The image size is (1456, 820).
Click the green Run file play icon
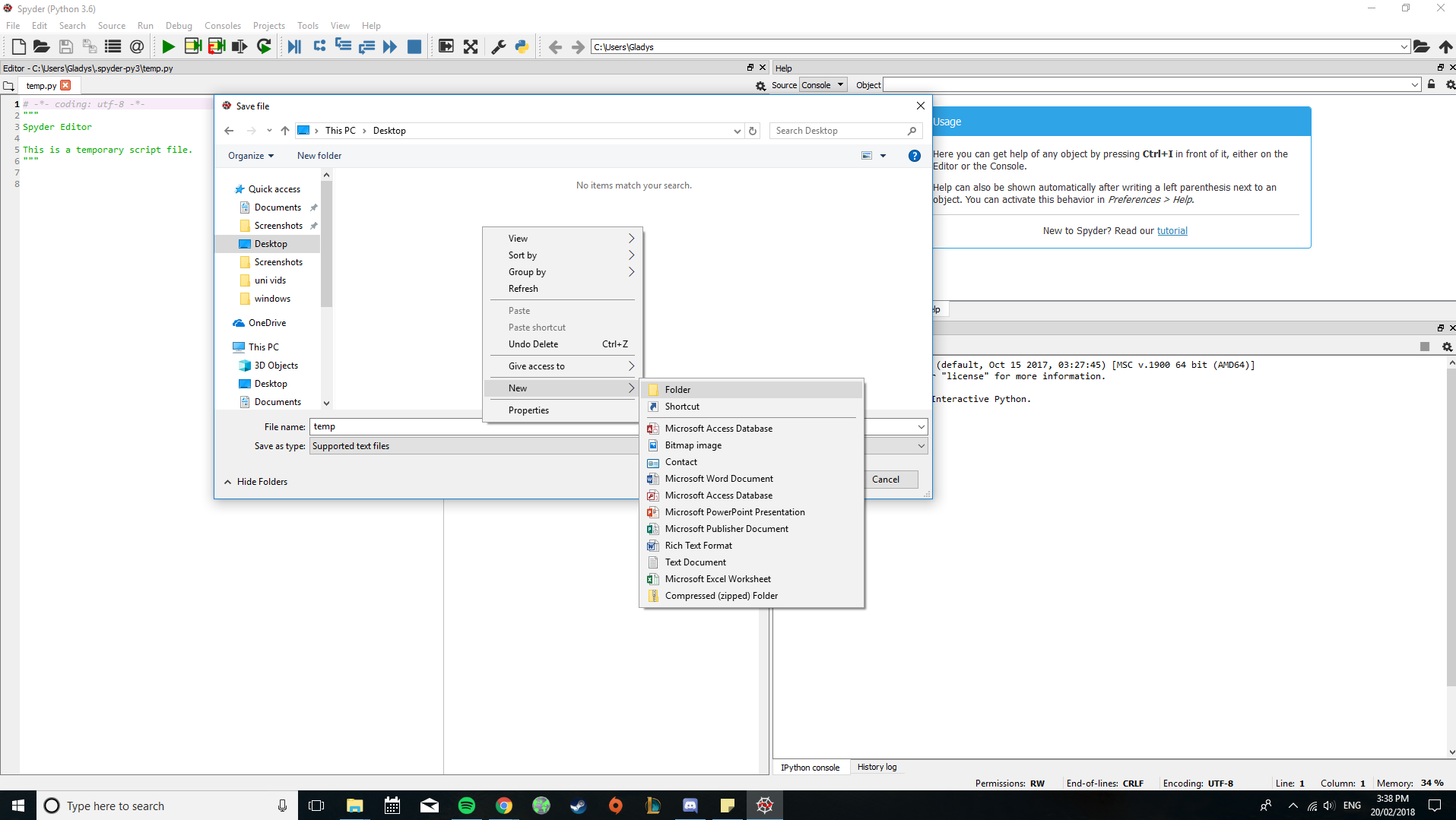(x=168, y=46)
